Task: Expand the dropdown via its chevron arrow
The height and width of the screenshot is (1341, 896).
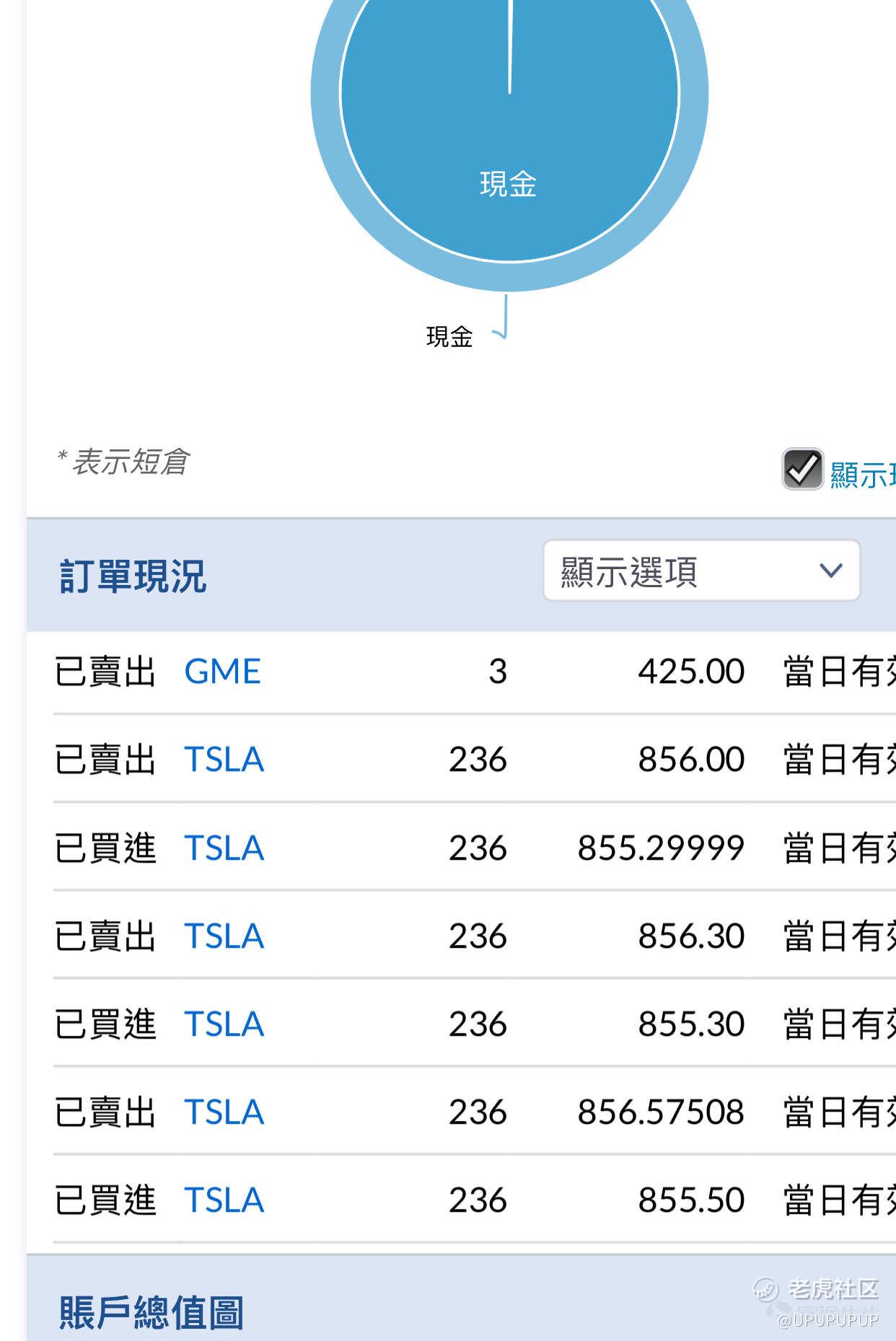Action: click(831, 571)
